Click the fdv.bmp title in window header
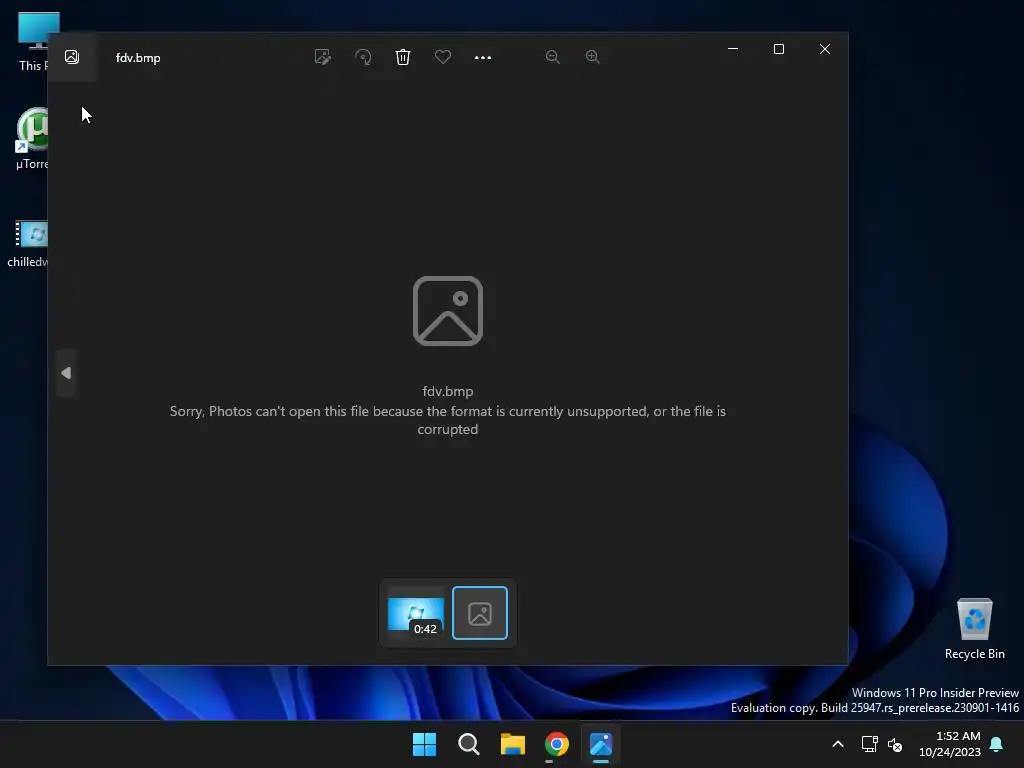This screenshot has width=1024, height=768. [138, 57]
